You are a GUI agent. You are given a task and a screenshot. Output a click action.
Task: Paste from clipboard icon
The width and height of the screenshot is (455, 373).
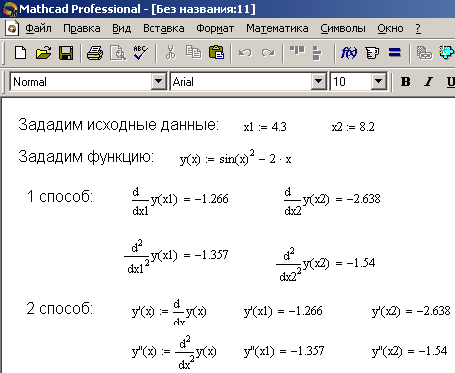click(x=216, y=53)
